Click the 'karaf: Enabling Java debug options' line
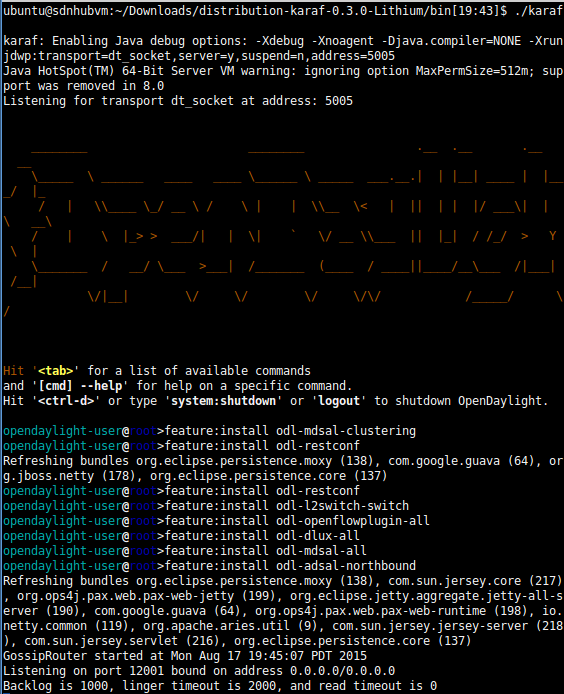564x694 pixels. [283, 41]
